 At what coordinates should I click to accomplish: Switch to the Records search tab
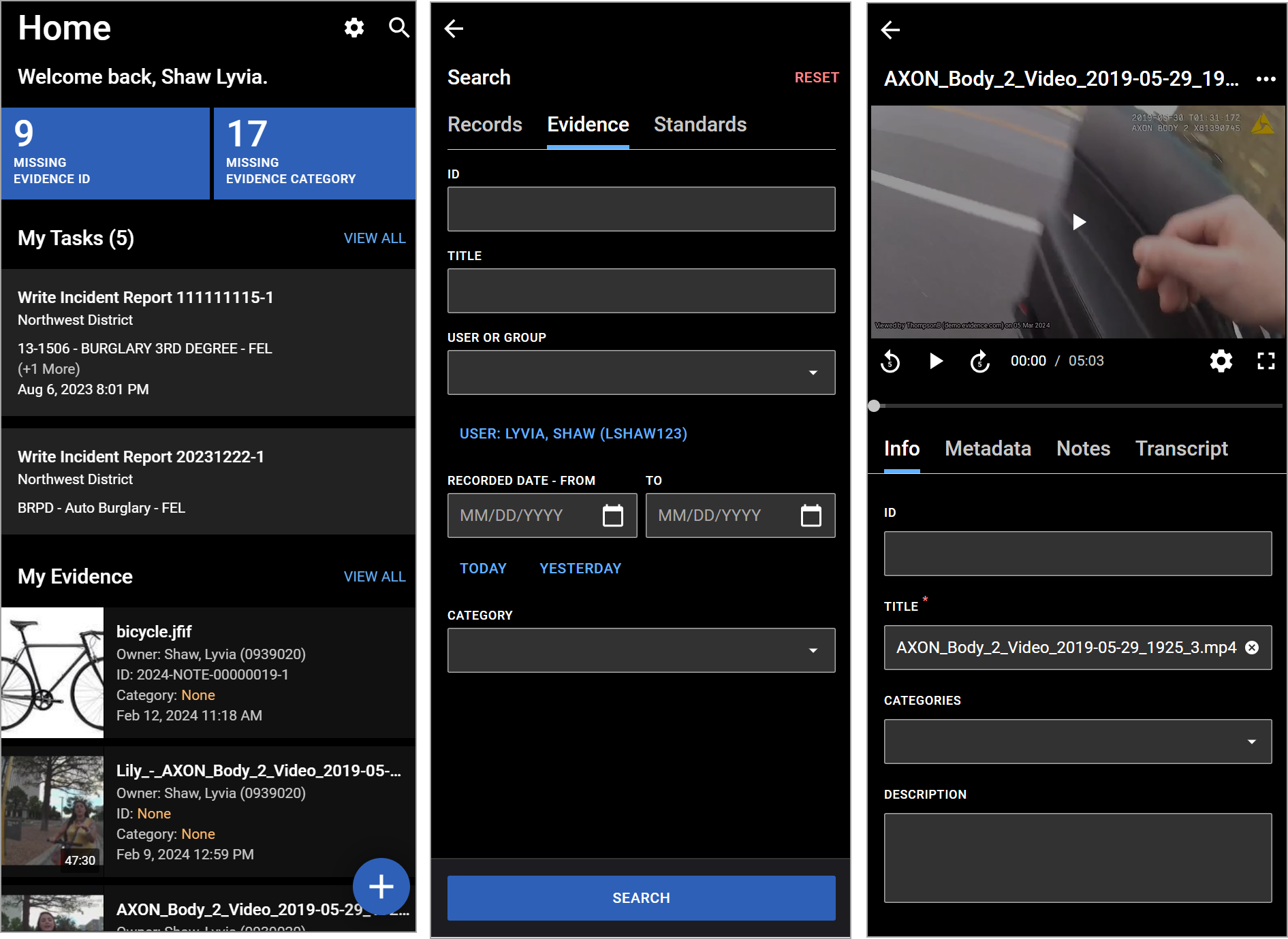click(484, 125)
